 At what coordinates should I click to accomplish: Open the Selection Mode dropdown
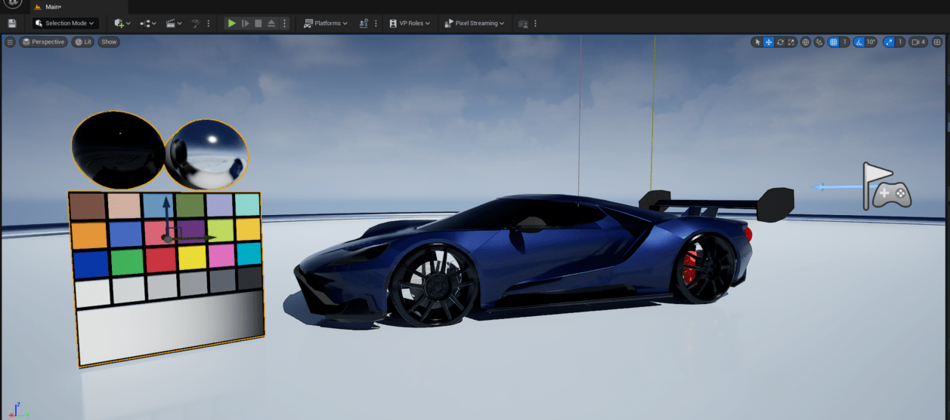tap(64, 23)
